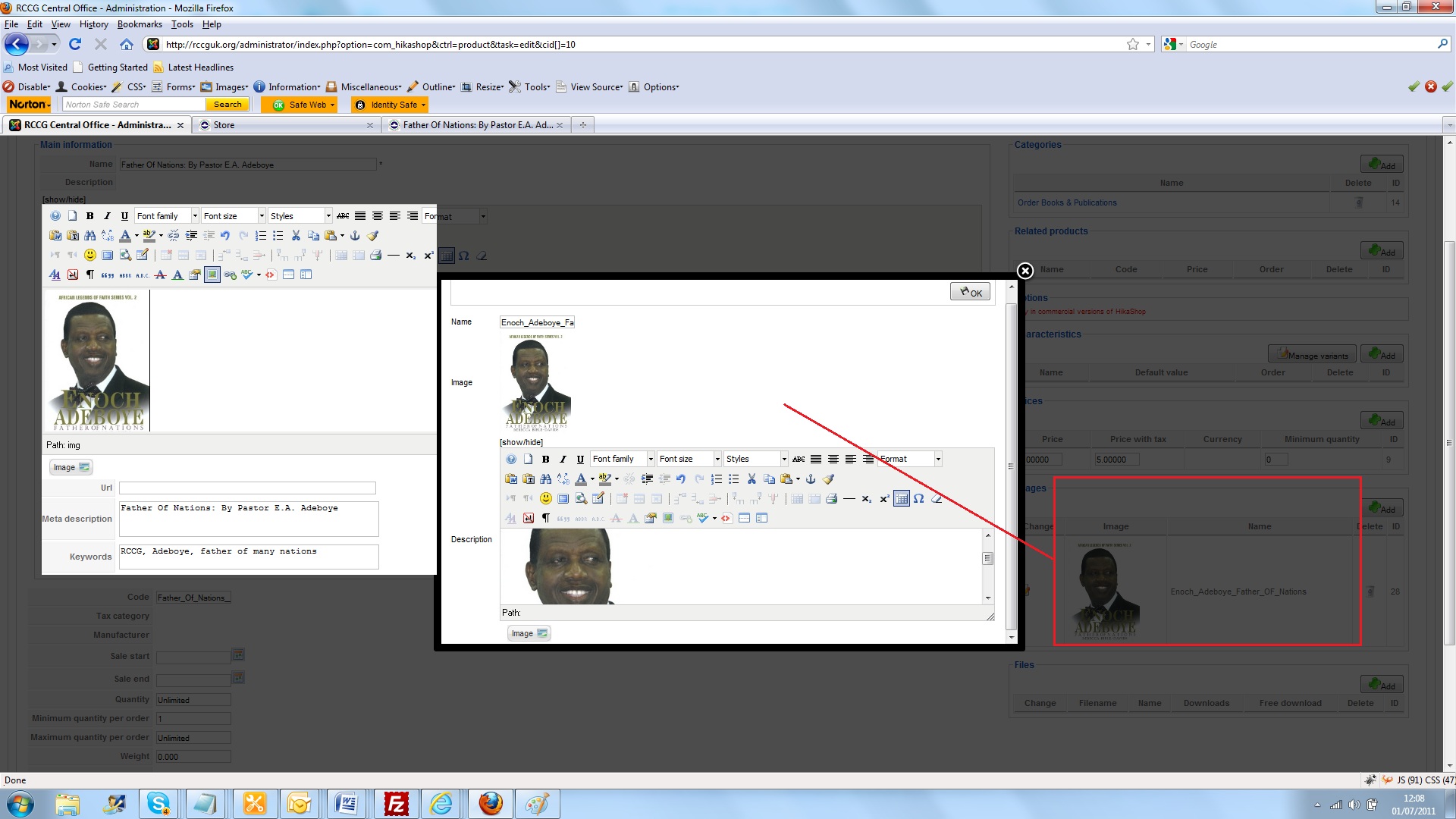
Task: Click the undo arrow in left editor toolbar
Action: [x=225, y=236]
